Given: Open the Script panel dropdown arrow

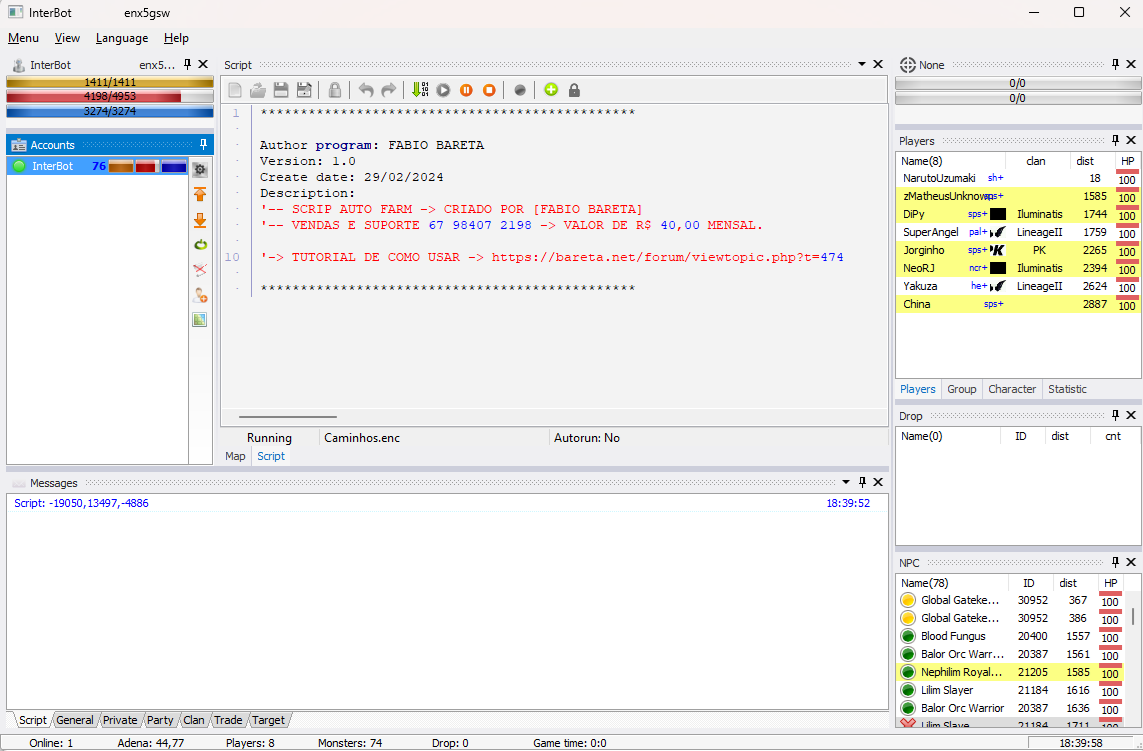Looking at the screenshot, I should click(862, 64).
